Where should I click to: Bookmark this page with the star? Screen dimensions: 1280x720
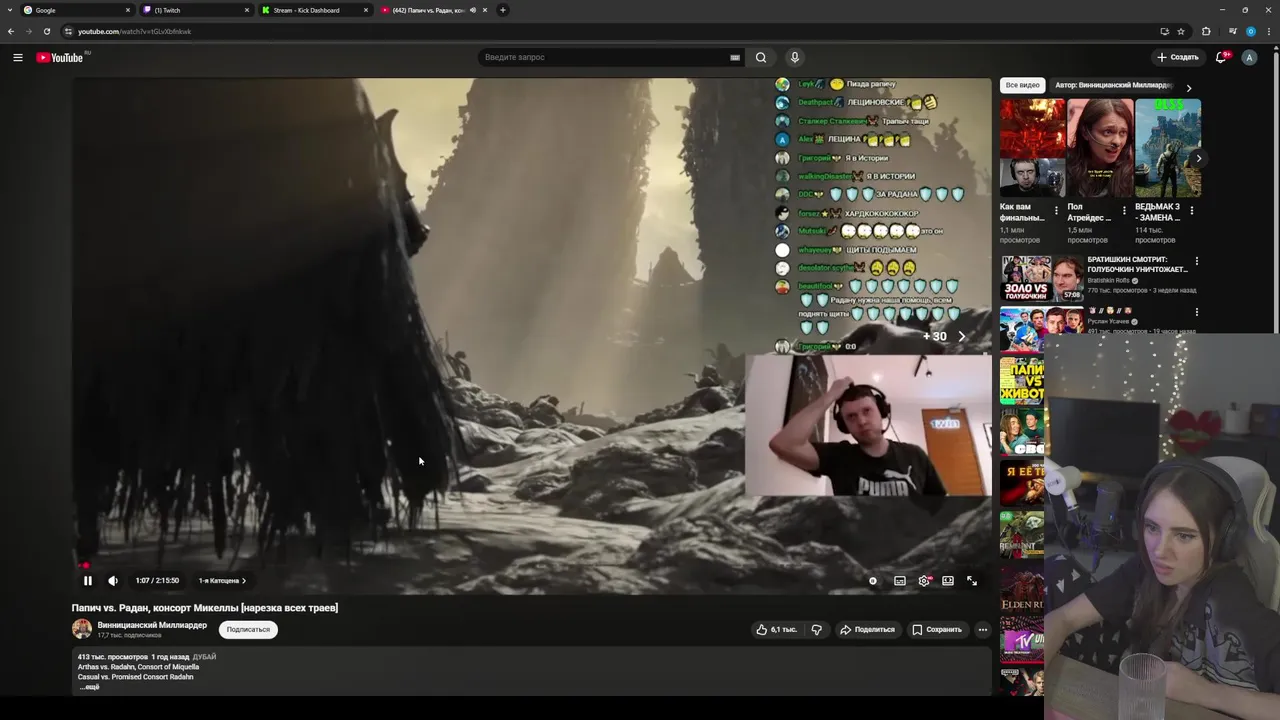click(1181, 31)
